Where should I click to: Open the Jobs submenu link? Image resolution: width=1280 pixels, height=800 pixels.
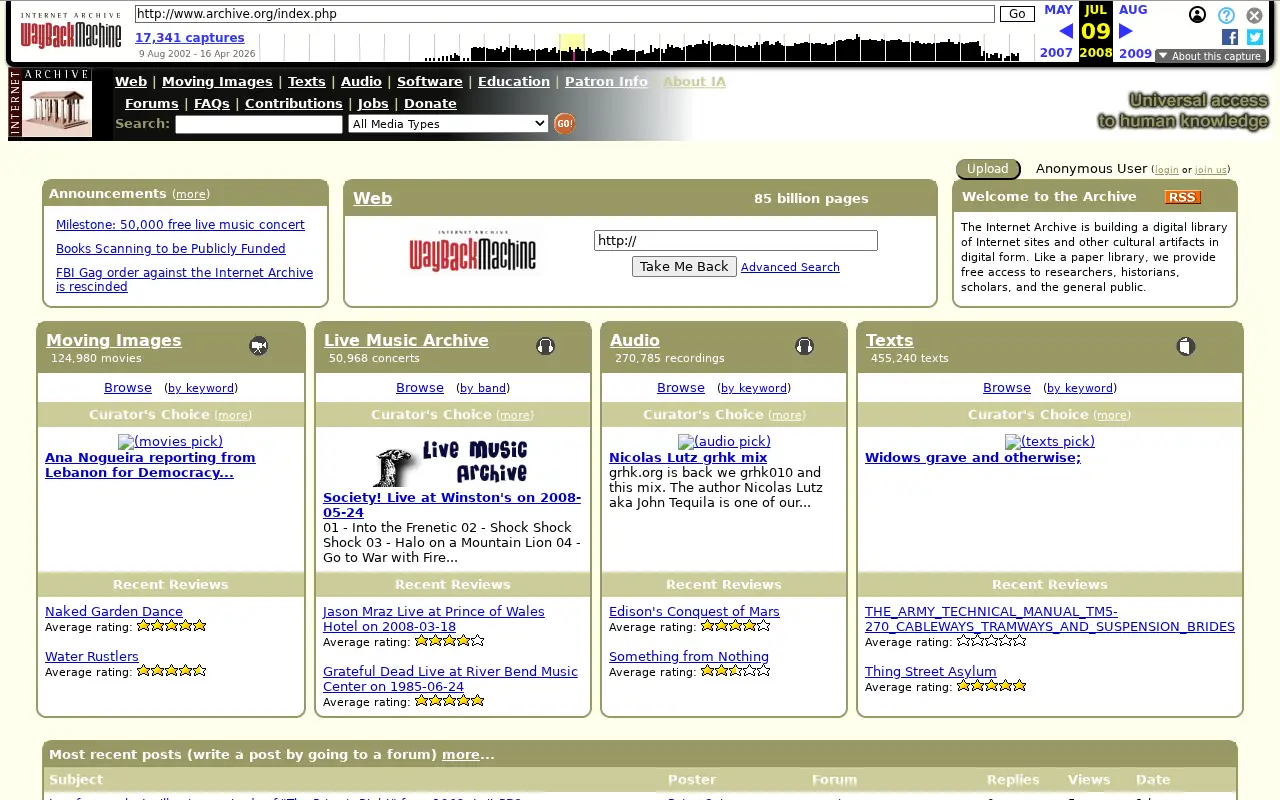pos(373,104)
